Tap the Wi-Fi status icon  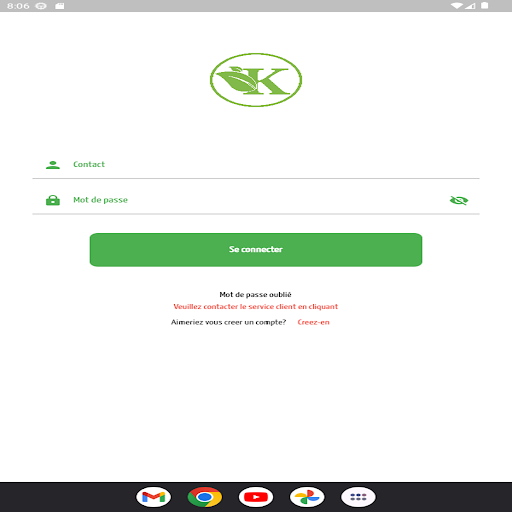[457, 6]
